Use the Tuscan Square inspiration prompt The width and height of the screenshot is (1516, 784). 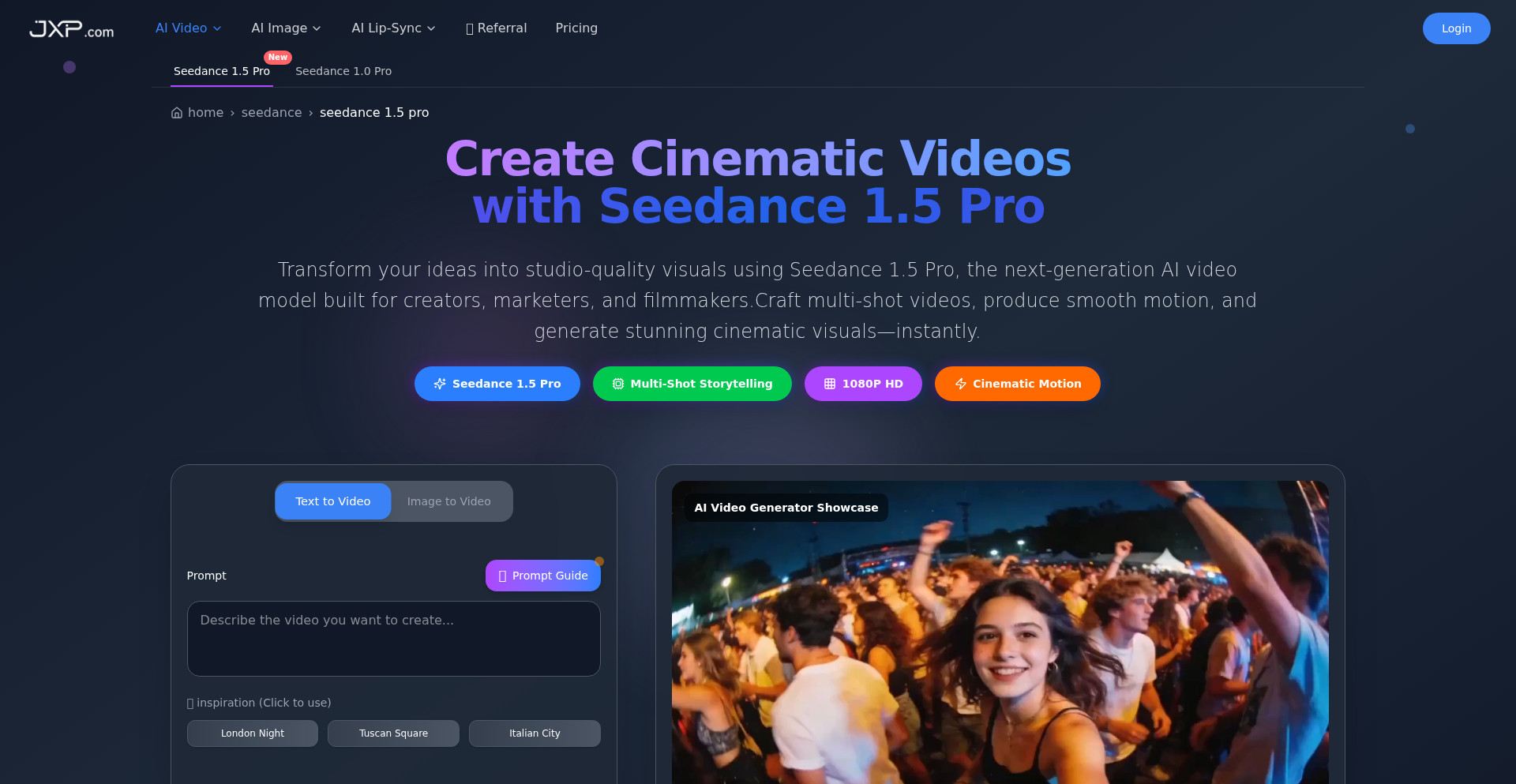(394, 733)
